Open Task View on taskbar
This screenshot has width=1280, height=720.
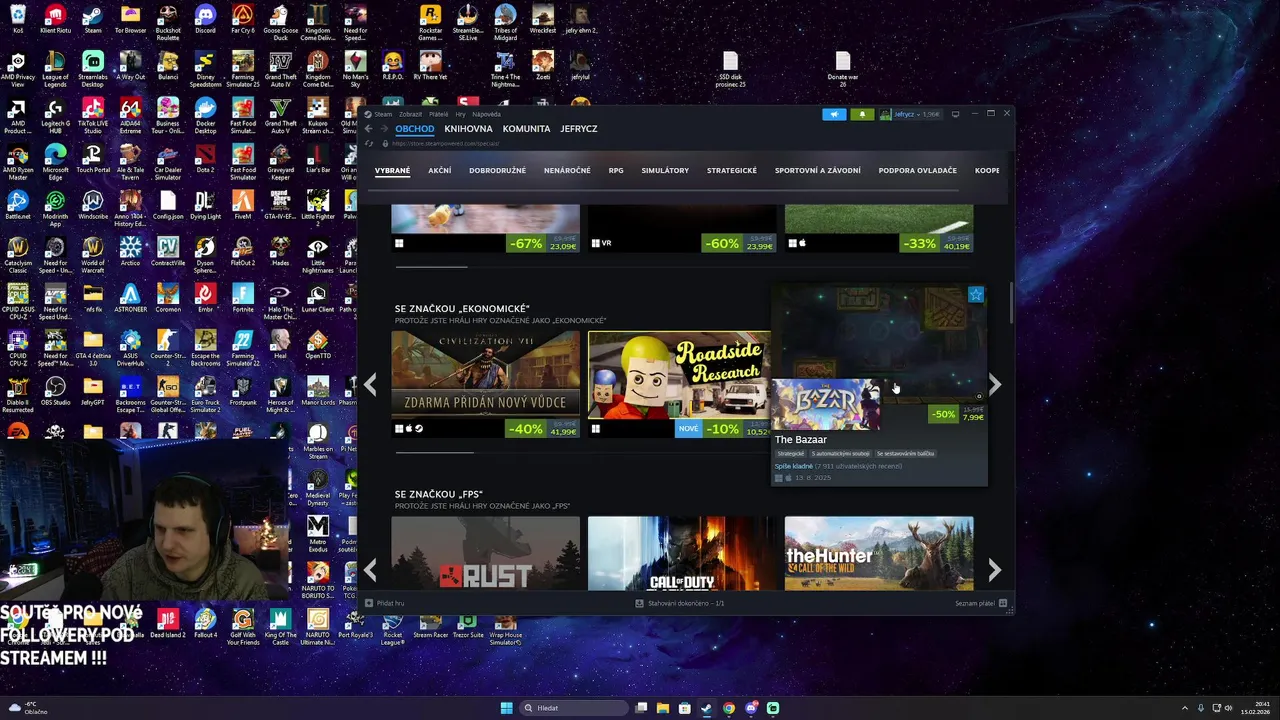coord(641,708)
